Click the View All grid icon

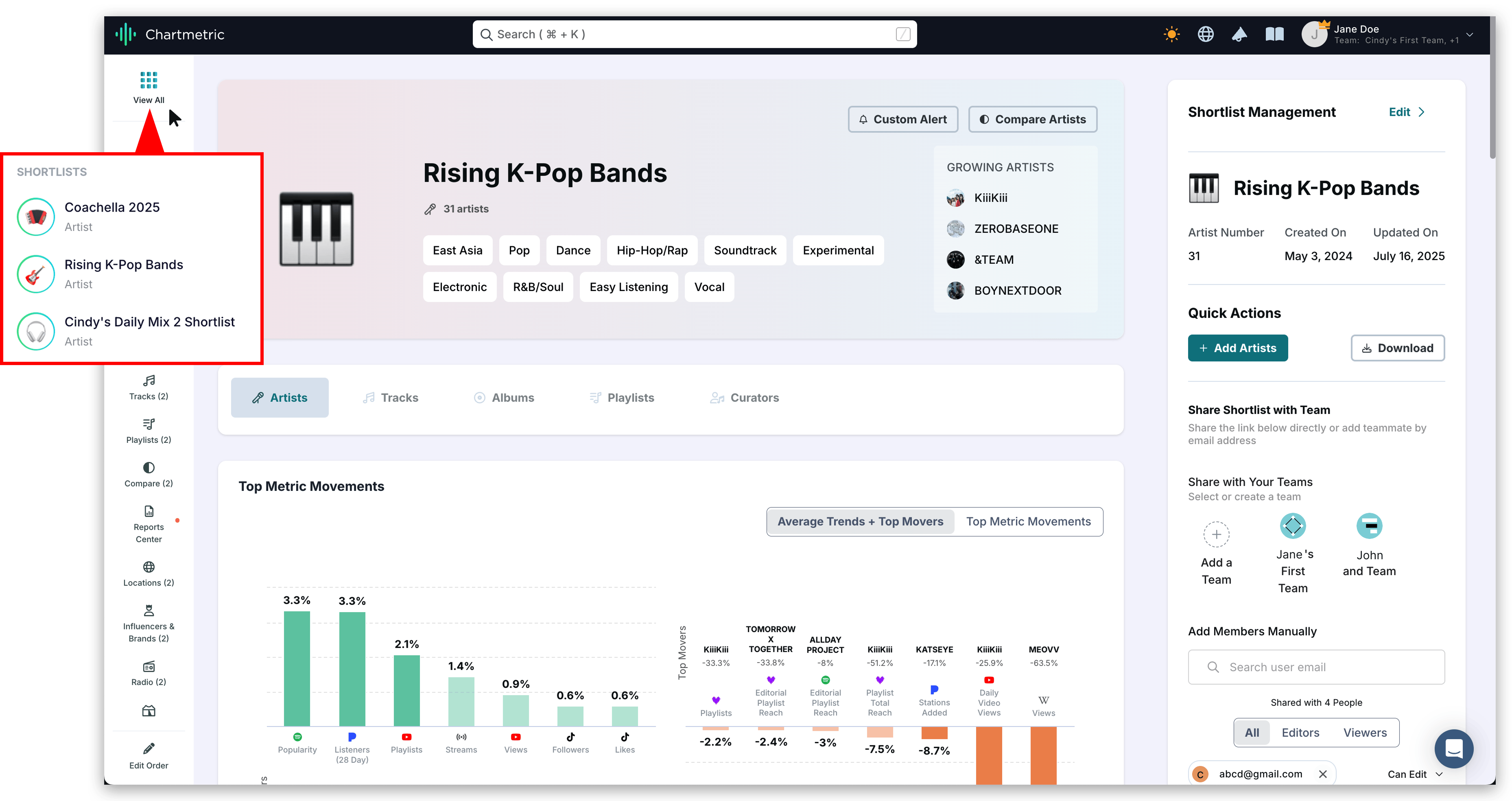click(x=149, y=80)
